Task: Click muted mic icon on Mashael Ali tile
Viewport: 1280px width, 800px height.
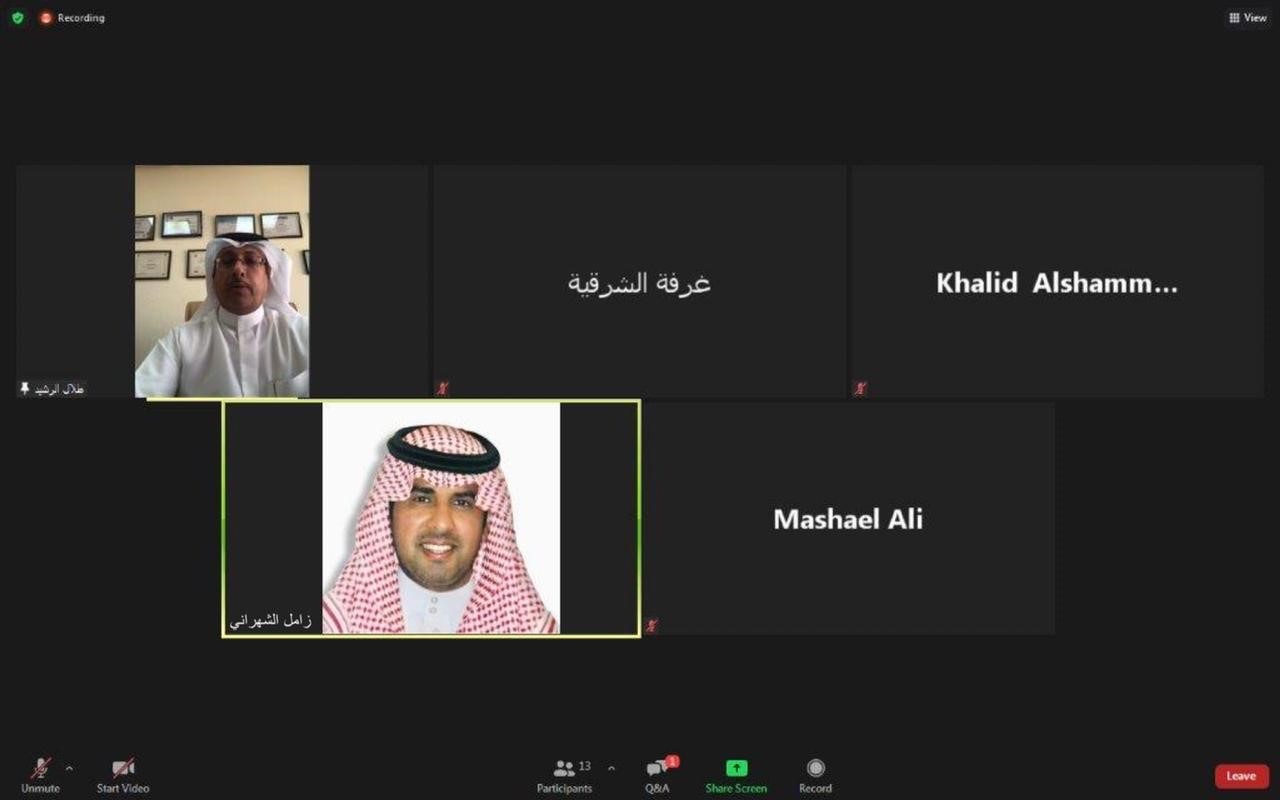Action: click(x=652, y=626)
